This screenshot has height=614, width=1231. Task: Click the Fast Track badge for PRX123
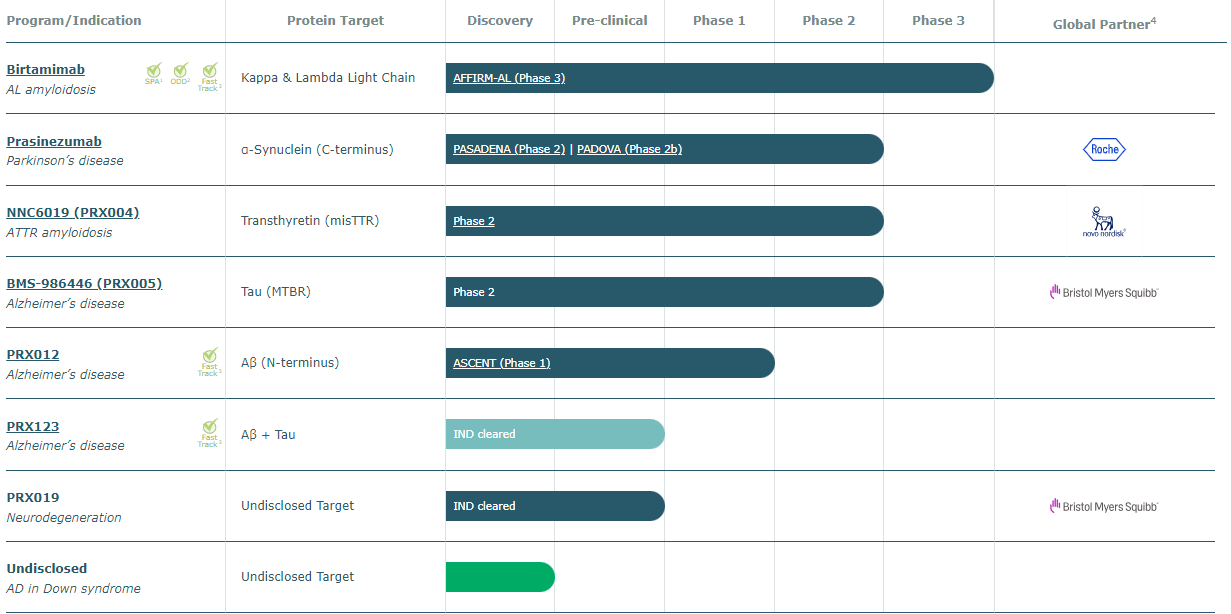(x=209, y=433)
